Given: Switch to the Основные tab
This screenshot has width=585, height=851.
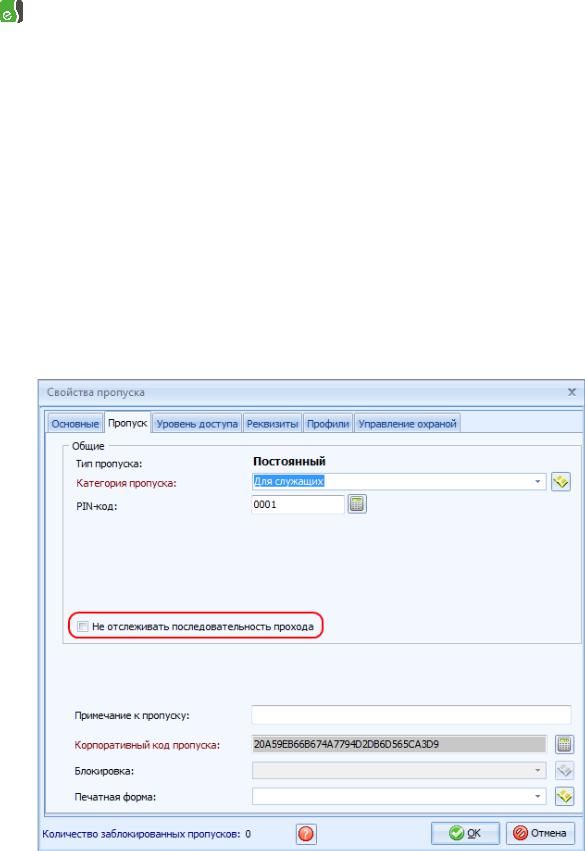Looking at the screenshot, I should tap(75, 424).
